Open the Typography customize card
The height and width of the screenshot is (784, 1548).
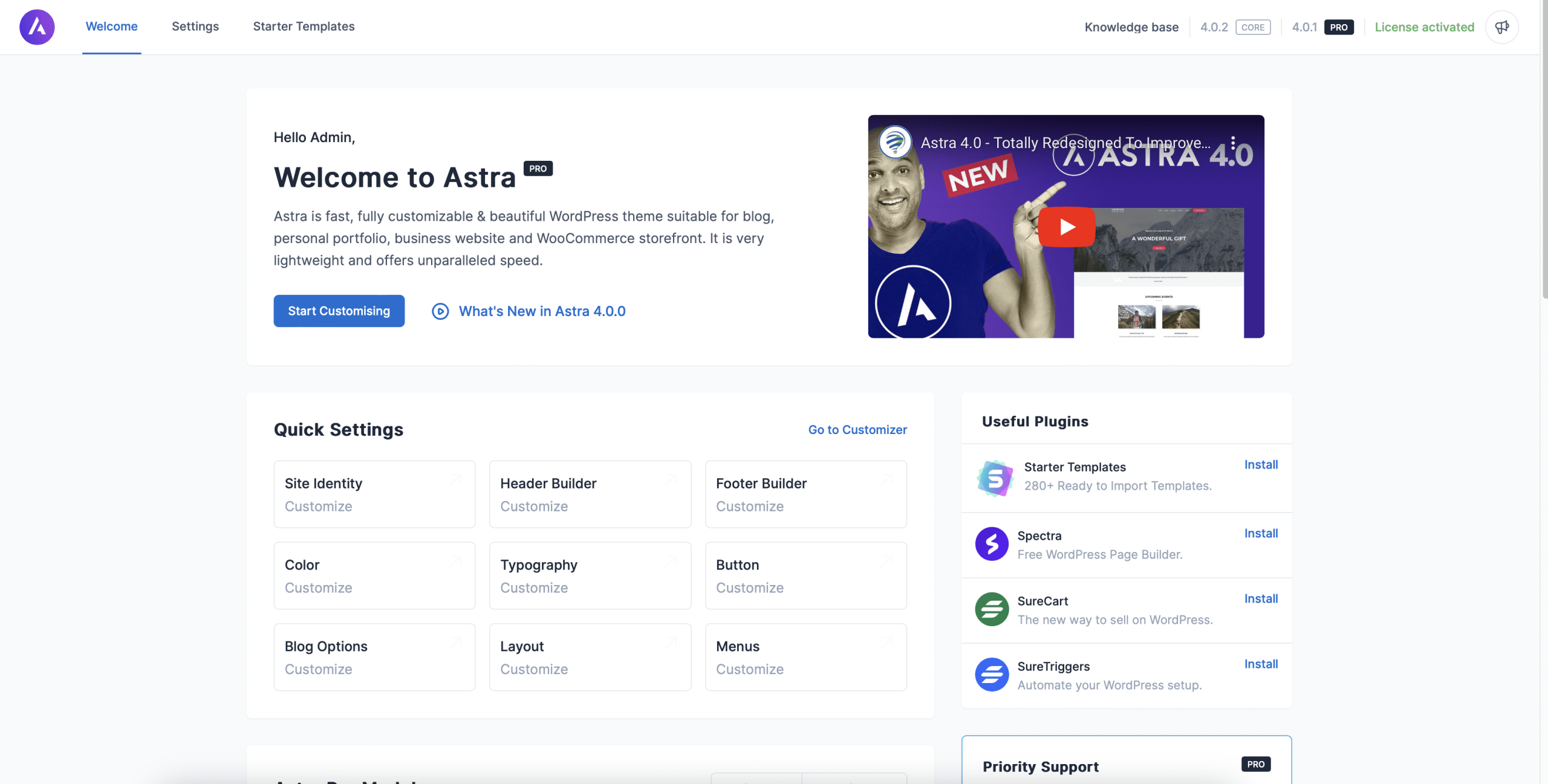(x=590, y=575)
